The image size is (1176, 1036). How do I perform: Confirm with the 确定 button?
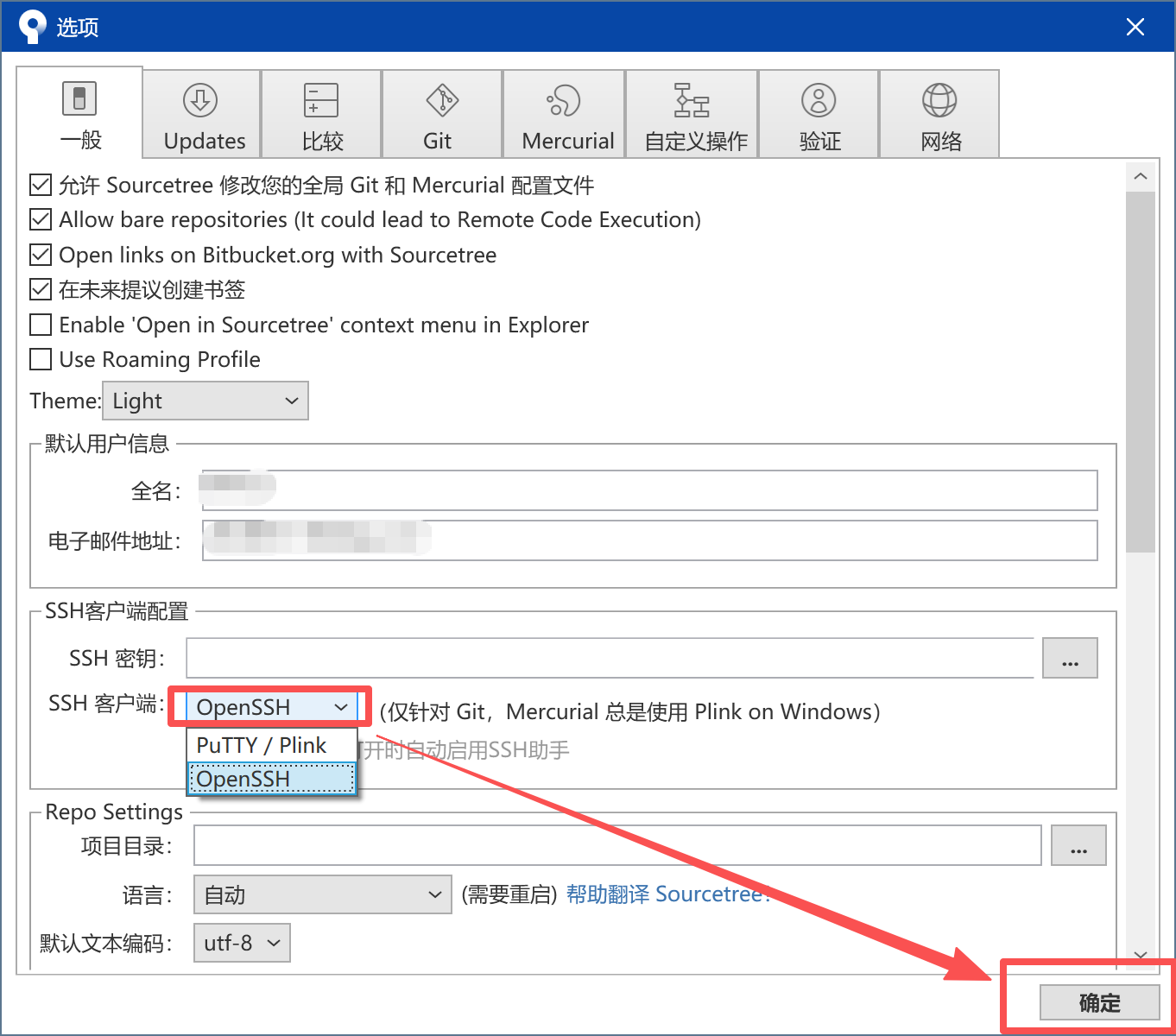[1099, 1002]
